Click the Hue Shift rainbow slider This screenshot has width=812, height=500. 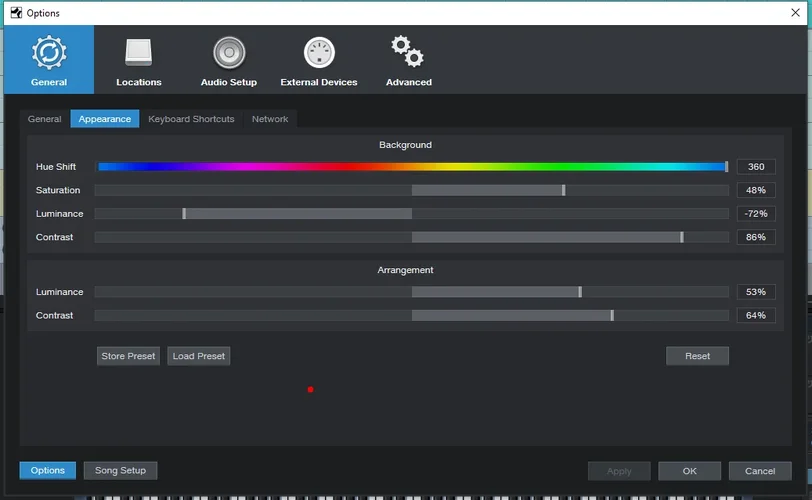coord(412,167)
